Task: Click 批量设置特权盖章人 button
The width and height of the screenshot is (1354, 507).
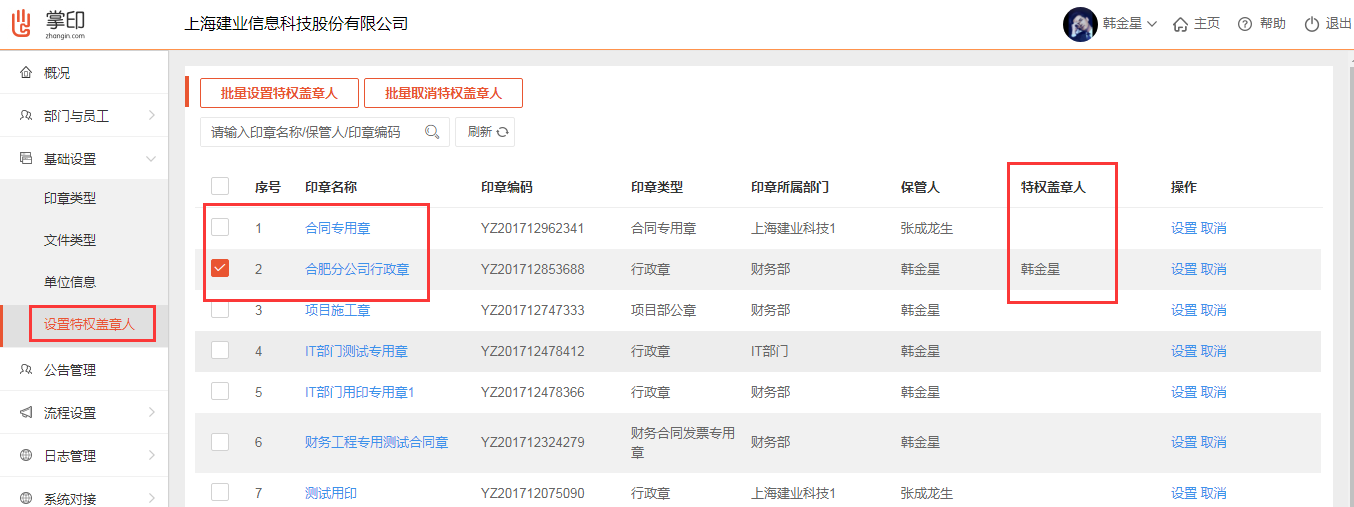Action: pyautogui.click(x=279, y=93)
